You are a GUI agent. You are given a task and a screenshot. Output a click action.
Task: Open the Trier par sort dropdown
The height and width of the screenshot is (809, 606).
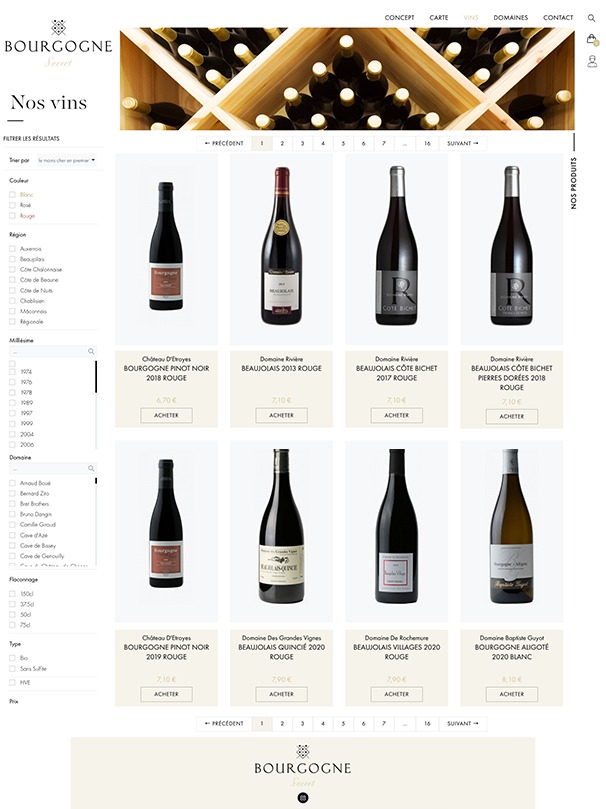point(67,160)
